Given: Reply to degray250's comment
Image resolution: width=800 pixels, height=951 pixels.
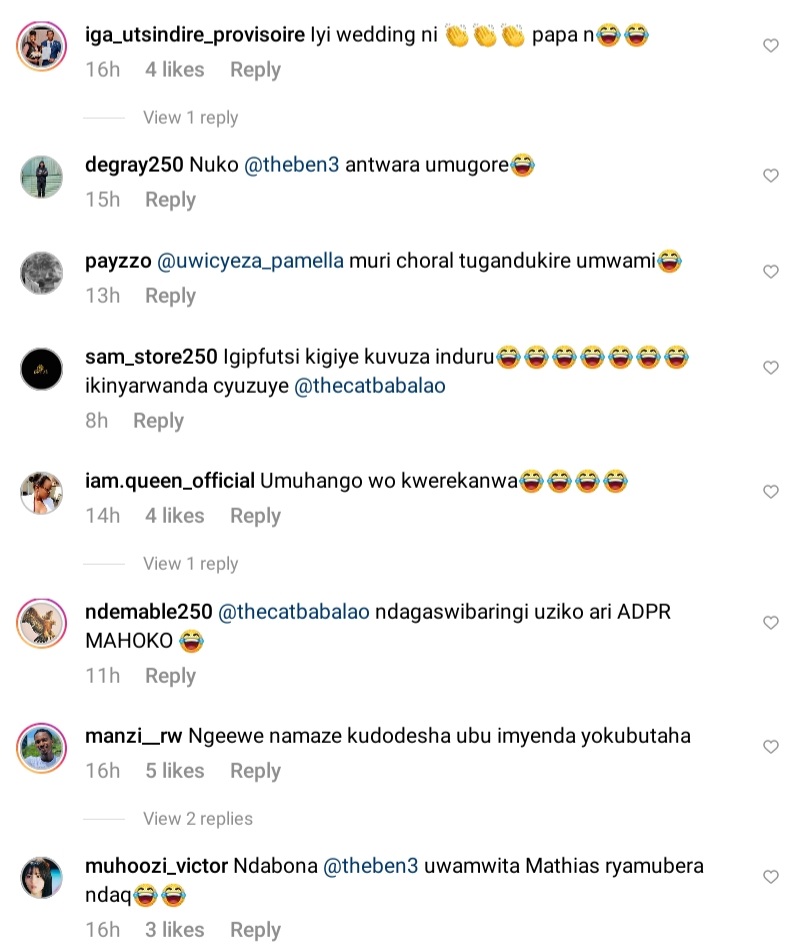Looking at the screenshot, I should 170,200.
